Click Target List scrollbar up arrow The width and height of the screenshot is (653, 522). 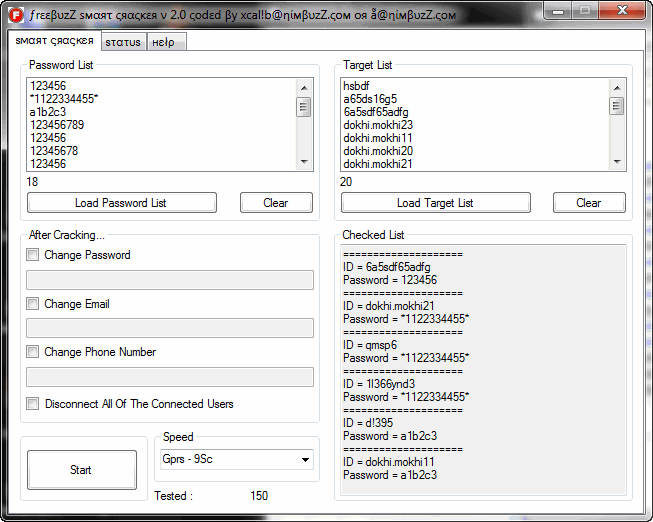click(x=617, y=88)
